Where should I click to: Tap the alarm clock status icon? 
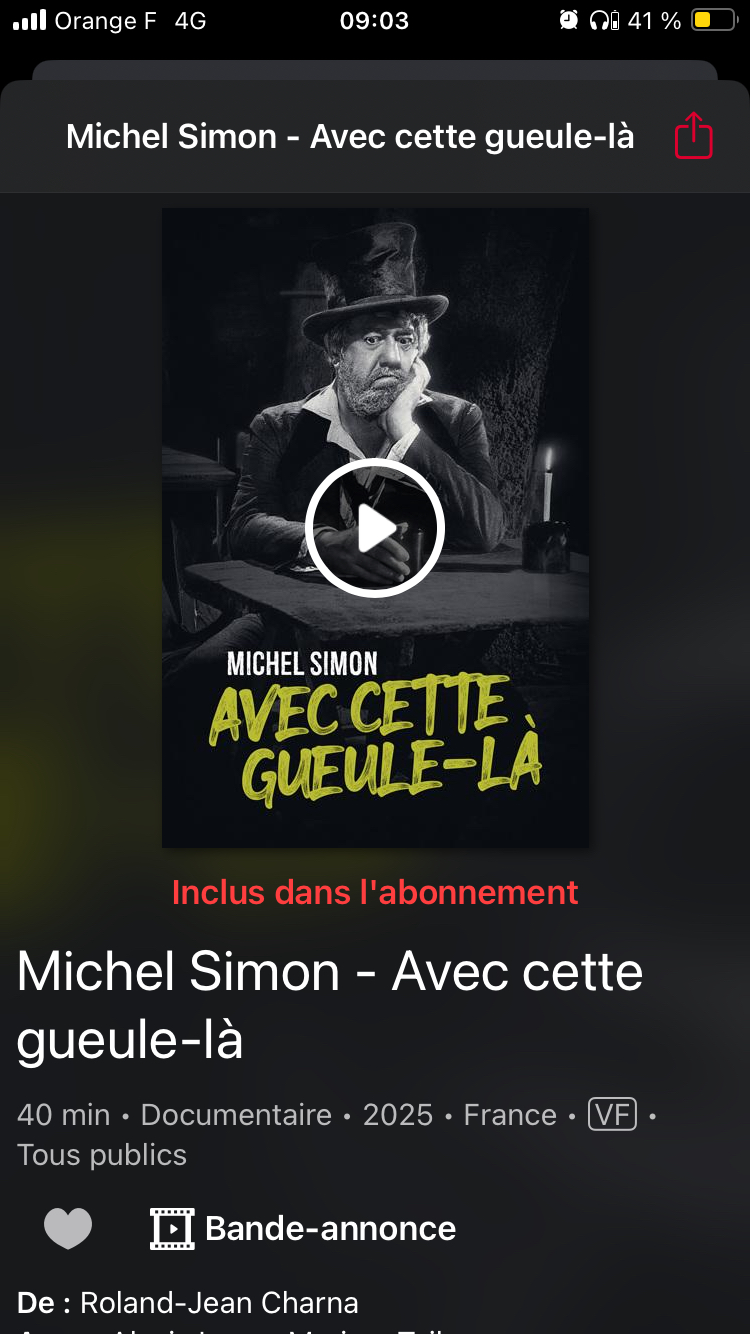569,20
